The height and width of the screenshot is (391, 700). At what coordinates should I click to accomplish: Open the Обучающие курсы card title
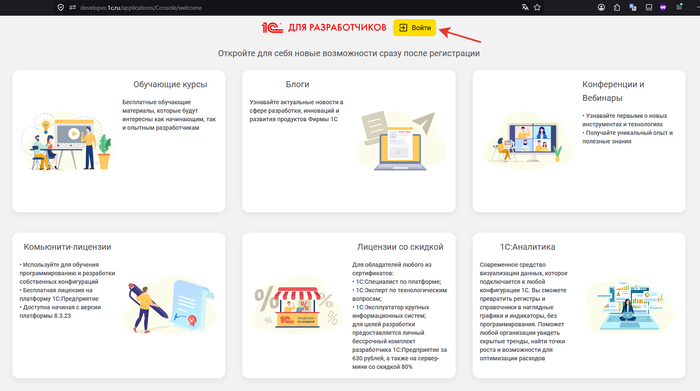click(x=170, y=84)
